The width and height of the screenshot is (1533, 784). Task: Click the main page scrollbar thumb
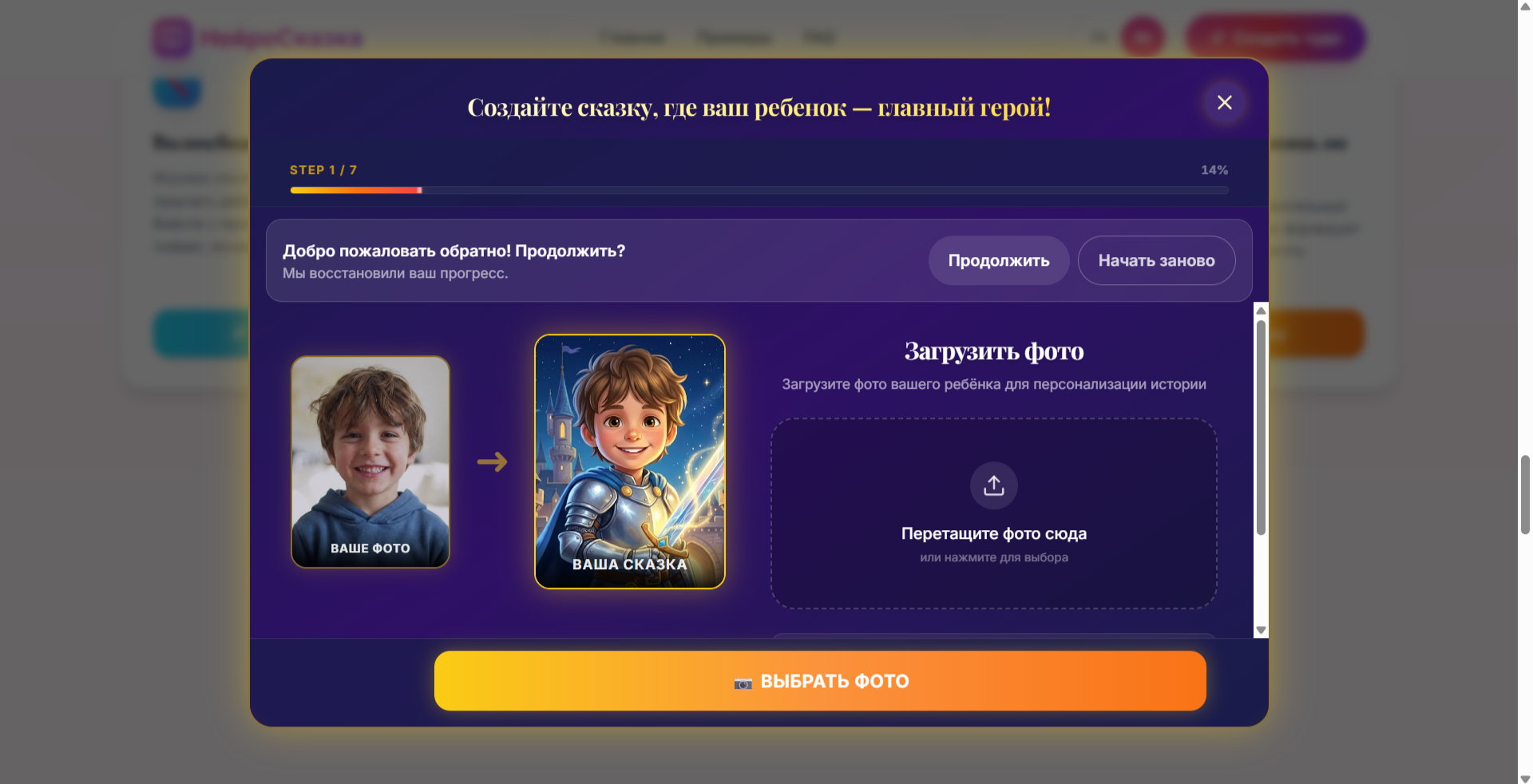1525,495
